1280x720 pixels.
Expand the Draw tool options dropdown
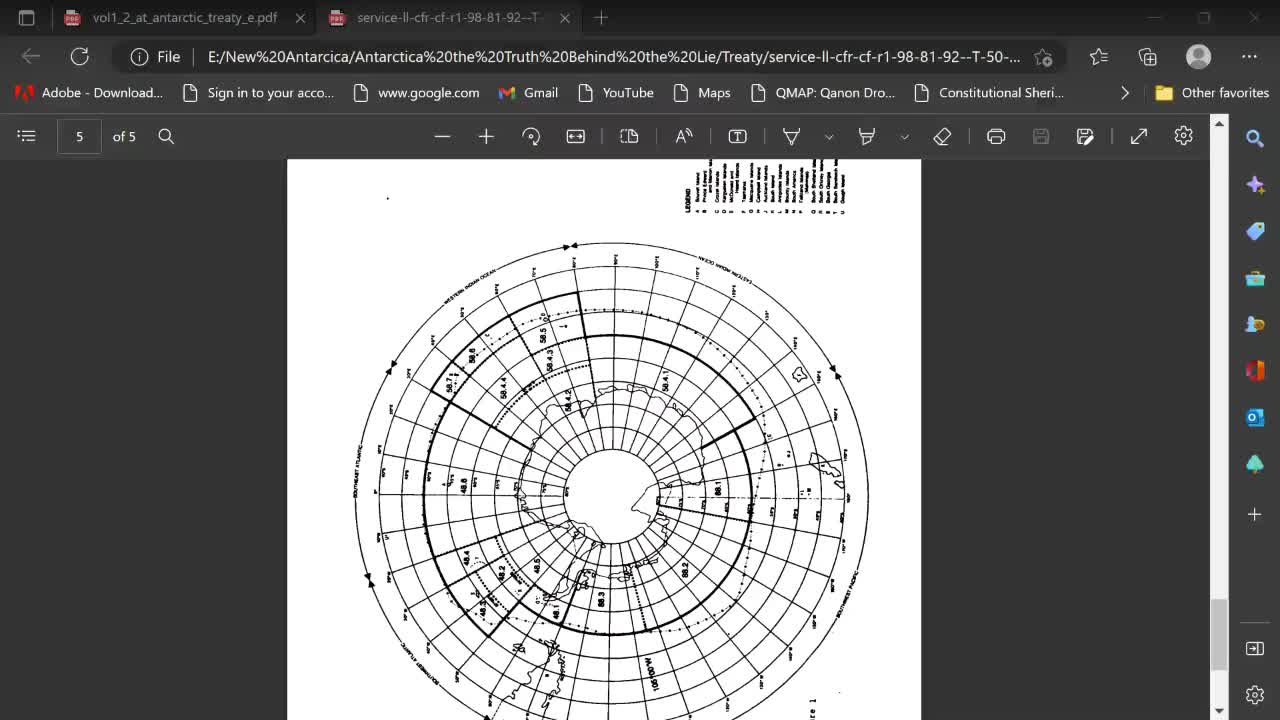pyautogui.click(x=828, y=137)
